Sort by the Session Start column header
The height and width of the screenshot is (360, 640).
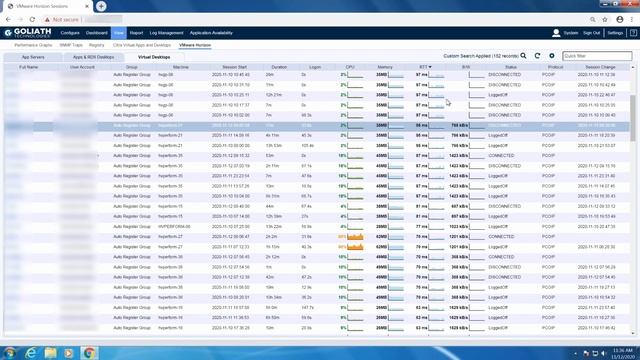coord(235,67)
